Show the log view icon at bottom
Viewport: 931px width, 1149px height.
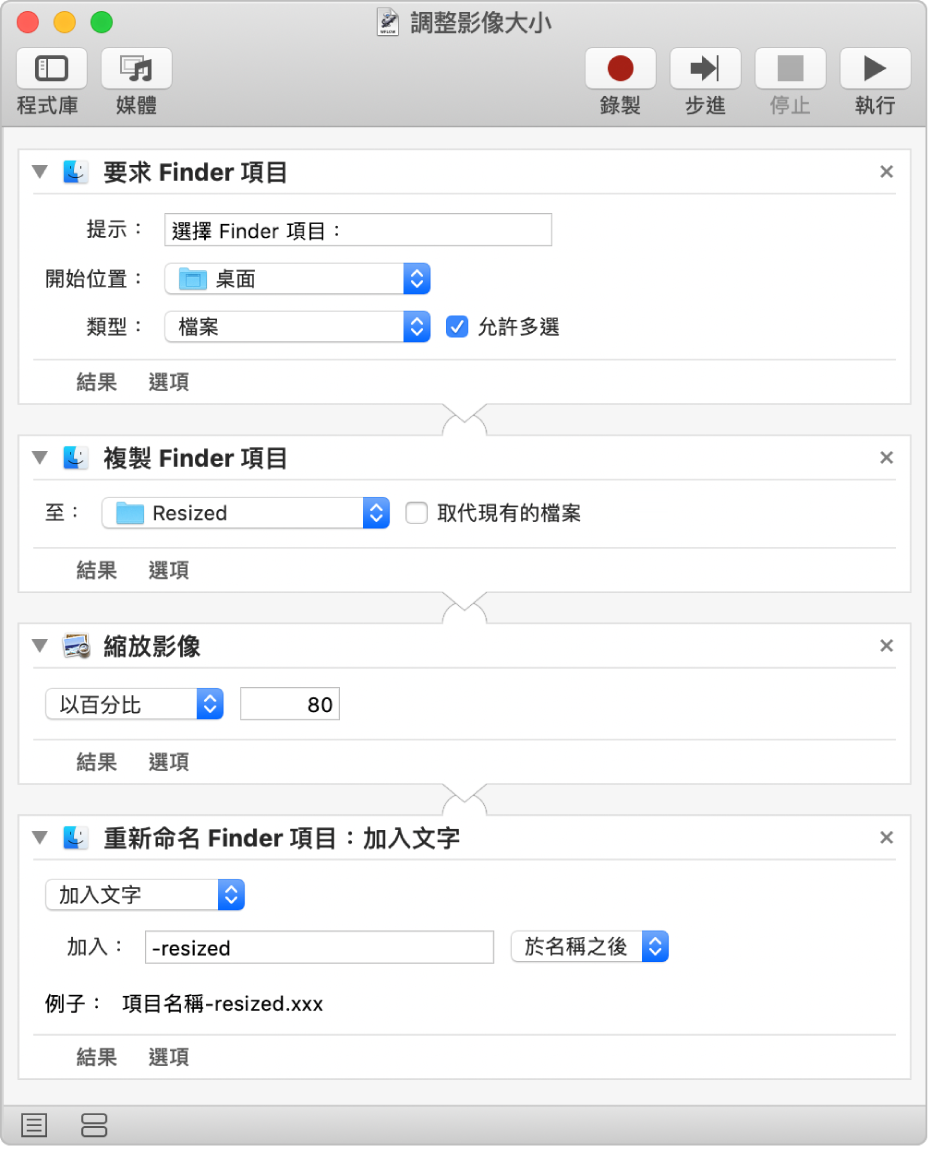34,1125
